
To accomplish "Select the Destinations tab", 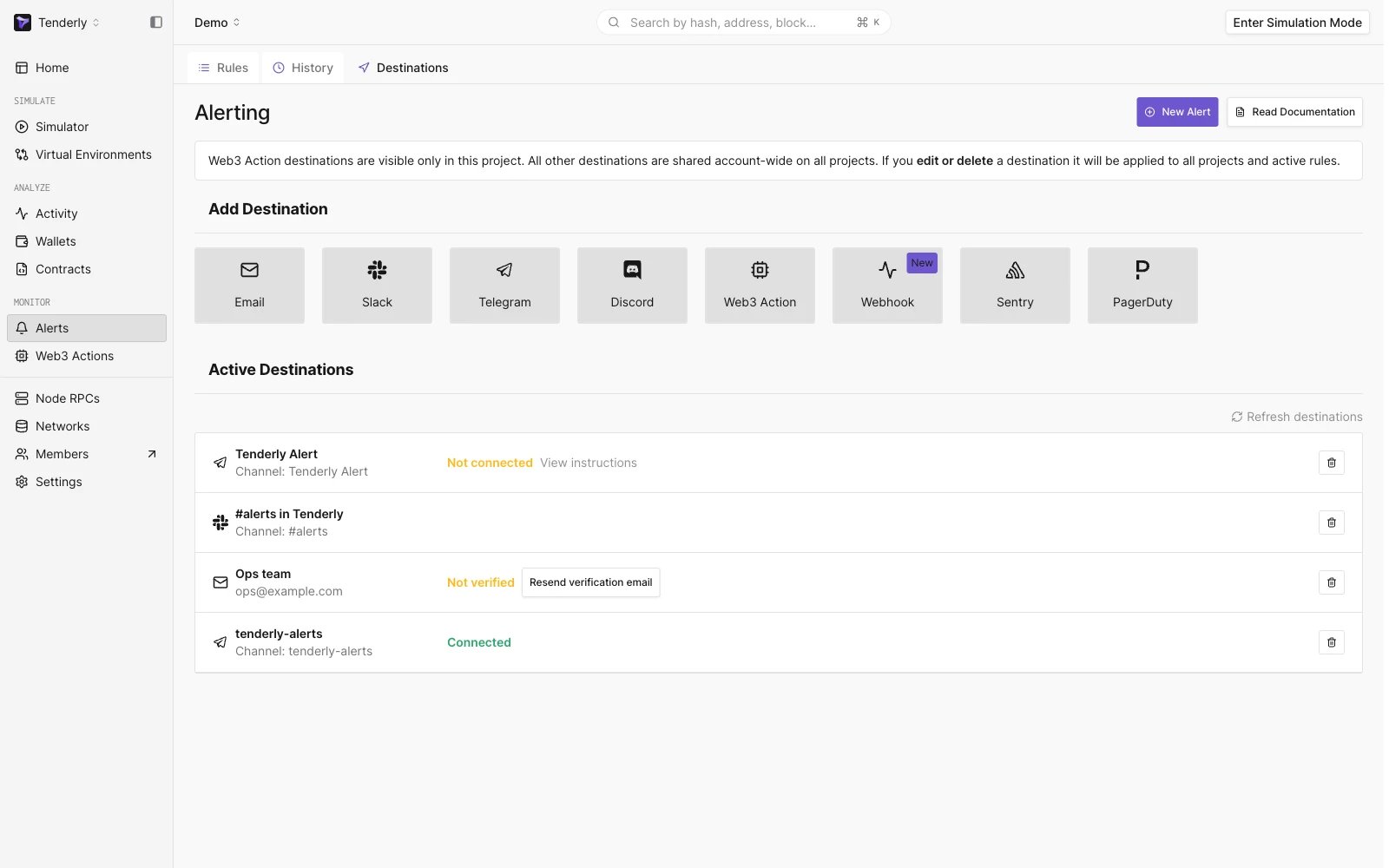I will [x=403, y=68].
